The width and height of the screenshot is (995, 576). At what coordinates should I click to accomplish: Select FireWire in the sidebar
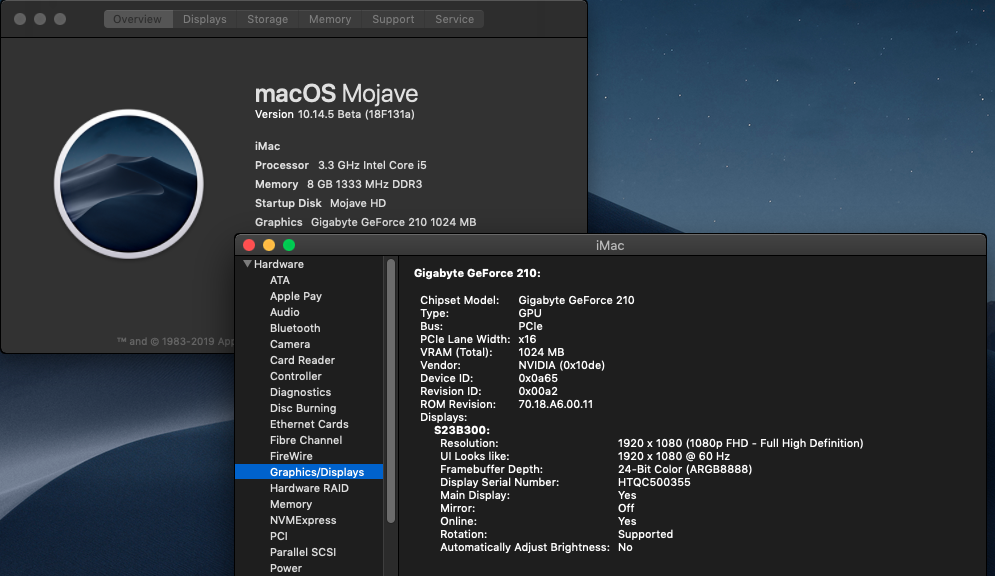click(291, 456)
